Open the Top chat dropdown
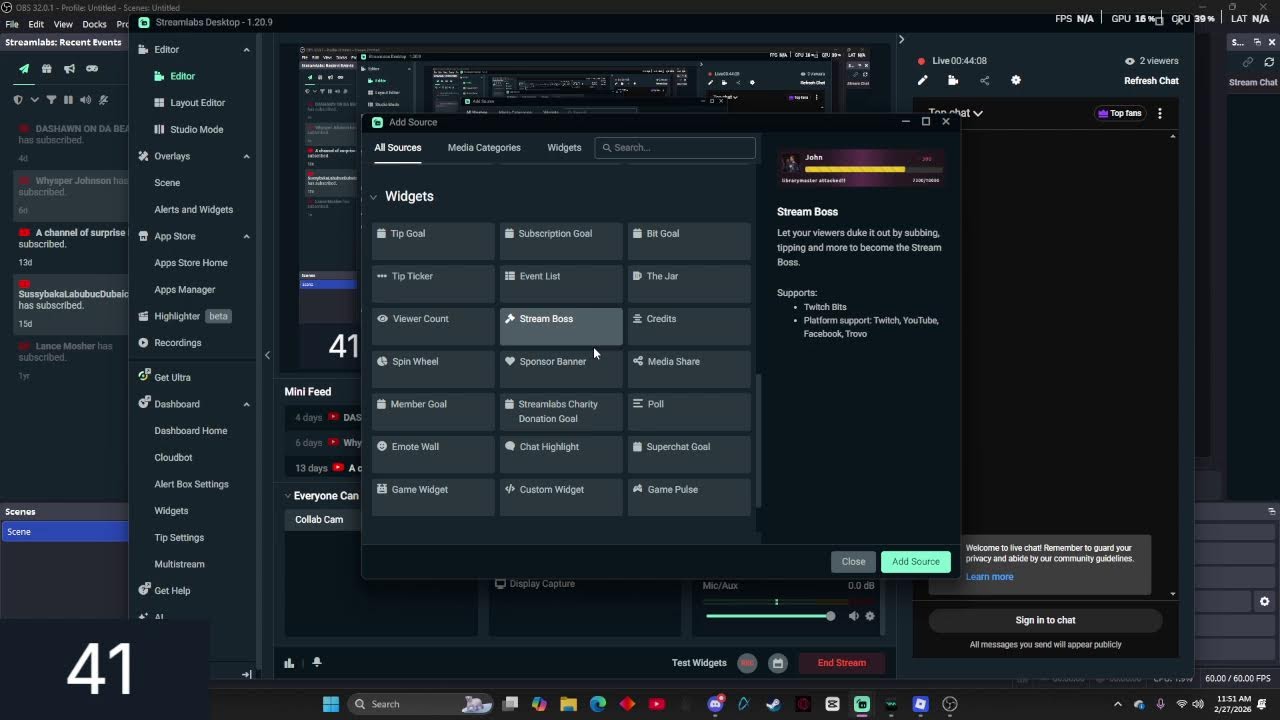1280x720 pixels. click(x=955, y=113)
